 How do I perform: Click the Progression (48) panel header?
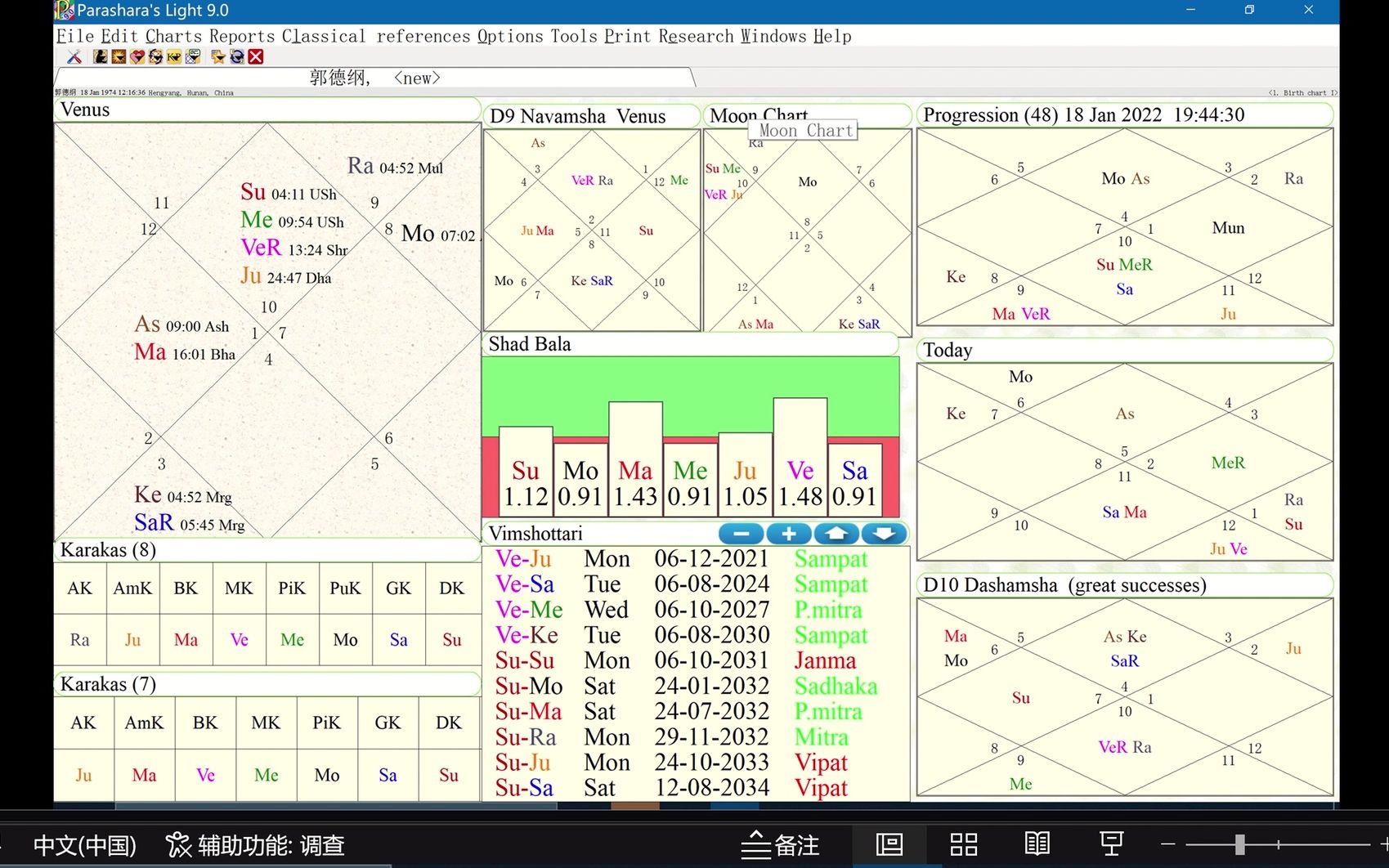click(1125, 115)
